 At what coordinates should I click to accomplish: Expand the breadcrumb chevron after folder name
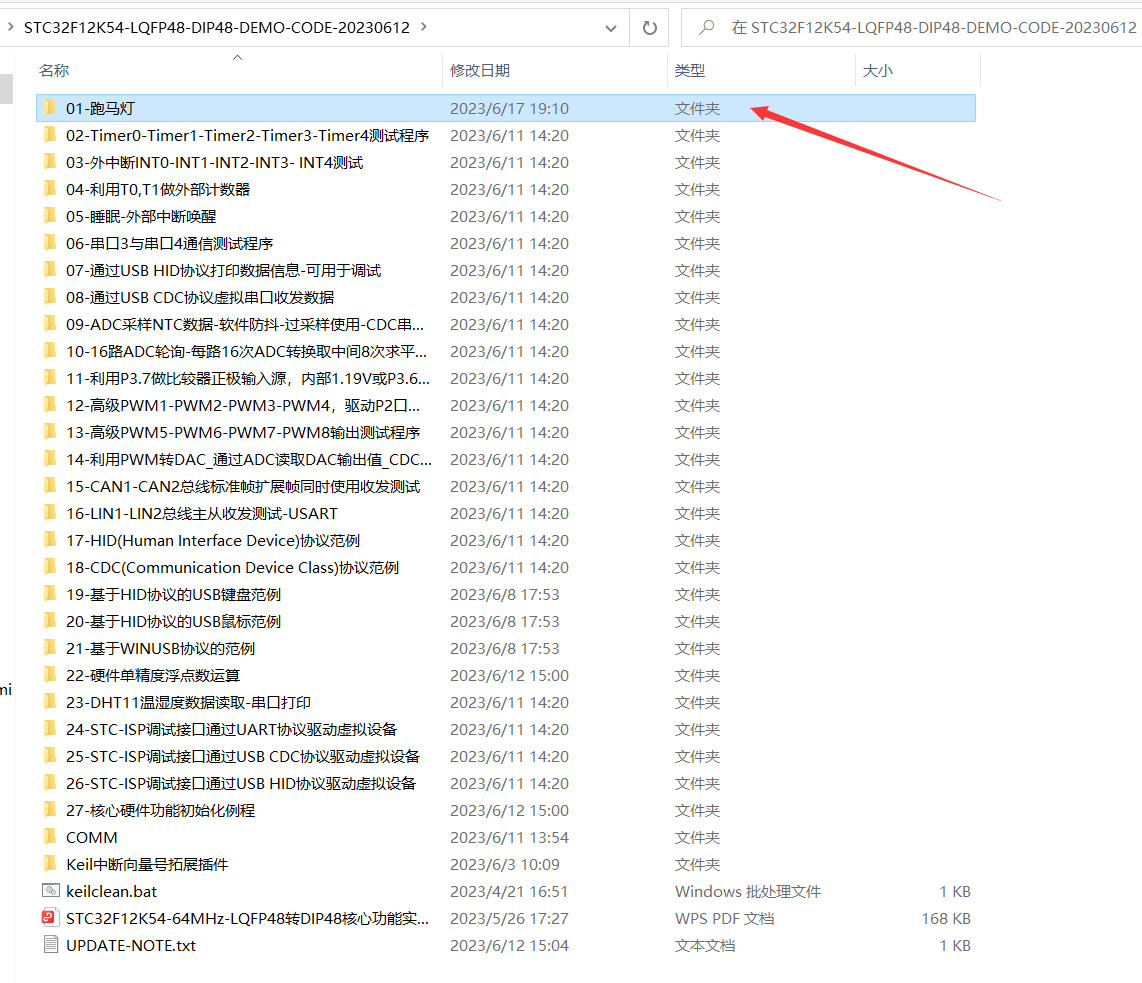coord(424,28)
